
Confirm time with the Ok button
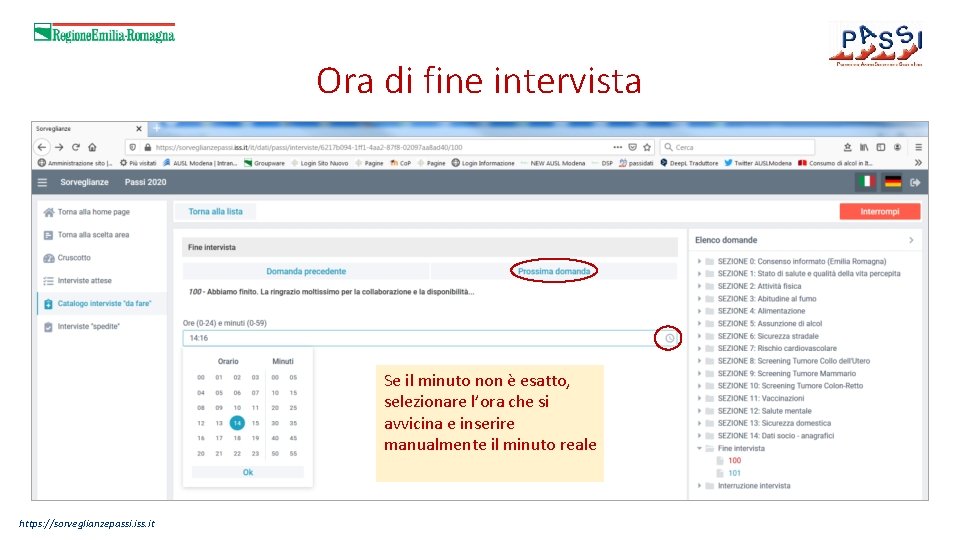point(248,472)
